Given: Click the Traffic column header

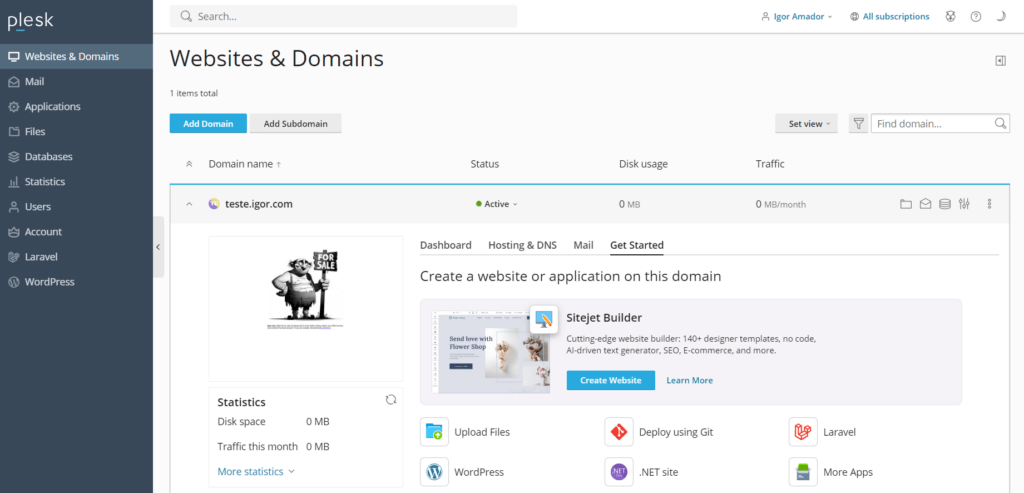Looking at the screenshot, I should (770, 164).
